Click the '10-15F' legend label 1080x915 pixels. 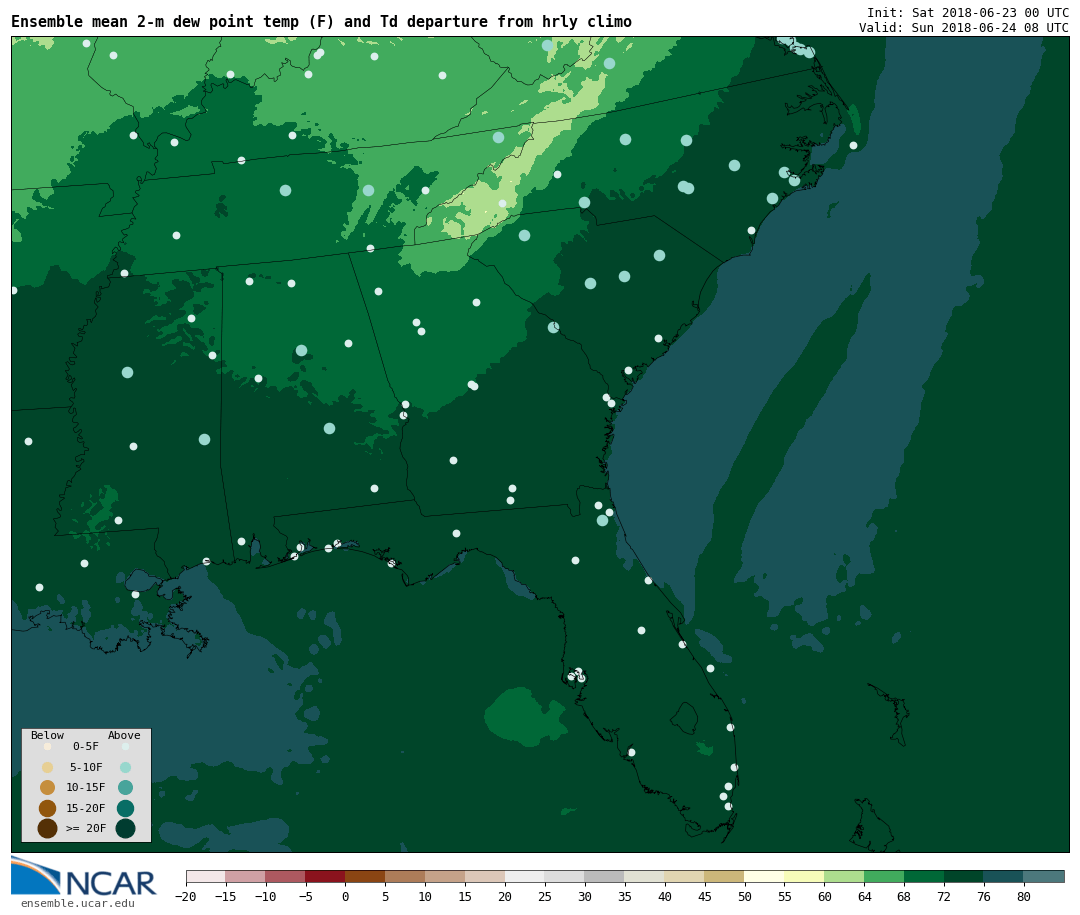click(86, 788)
